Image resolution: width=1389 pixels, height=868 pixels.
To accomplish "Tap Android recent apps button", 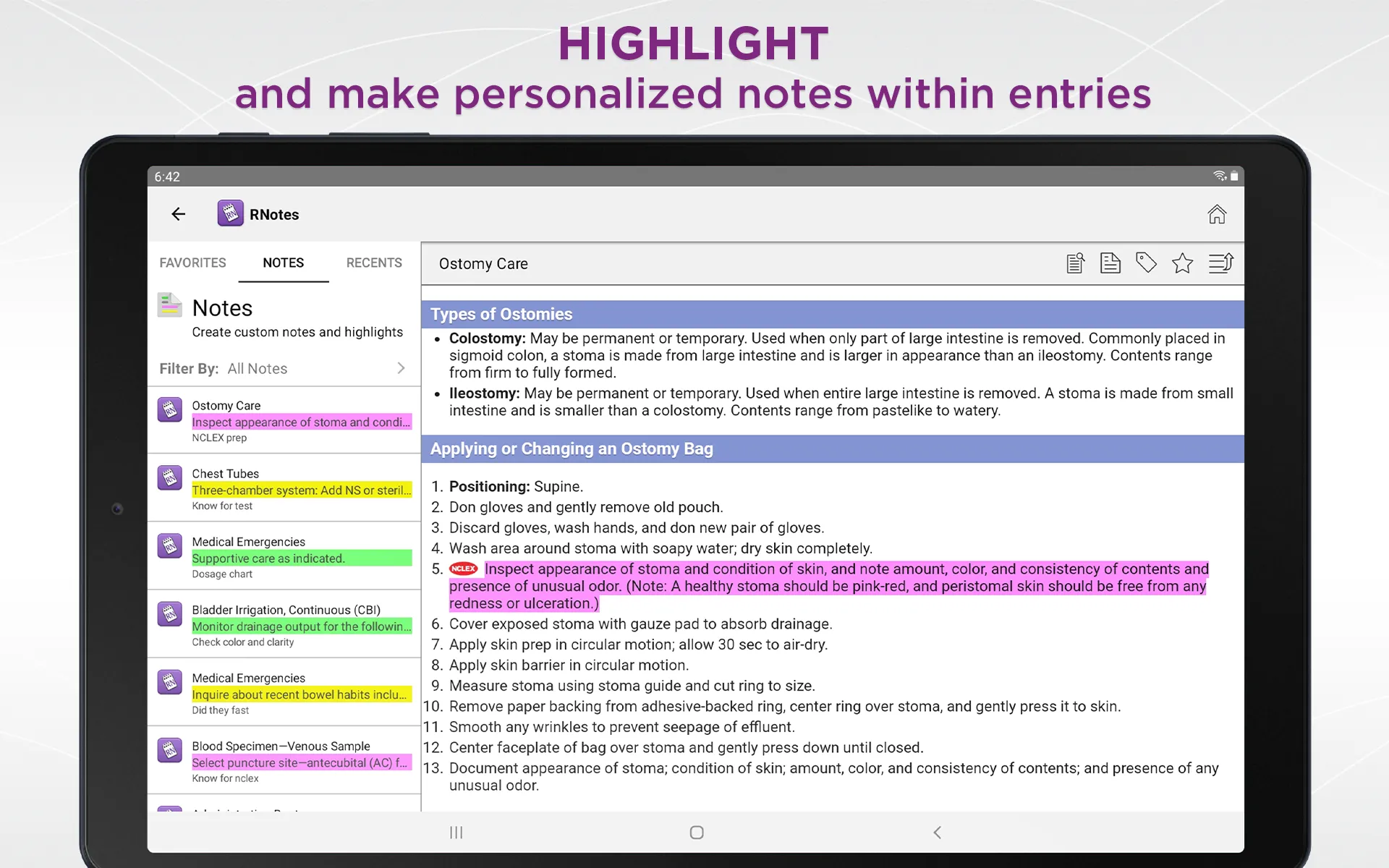I will (x=456, y=833).
